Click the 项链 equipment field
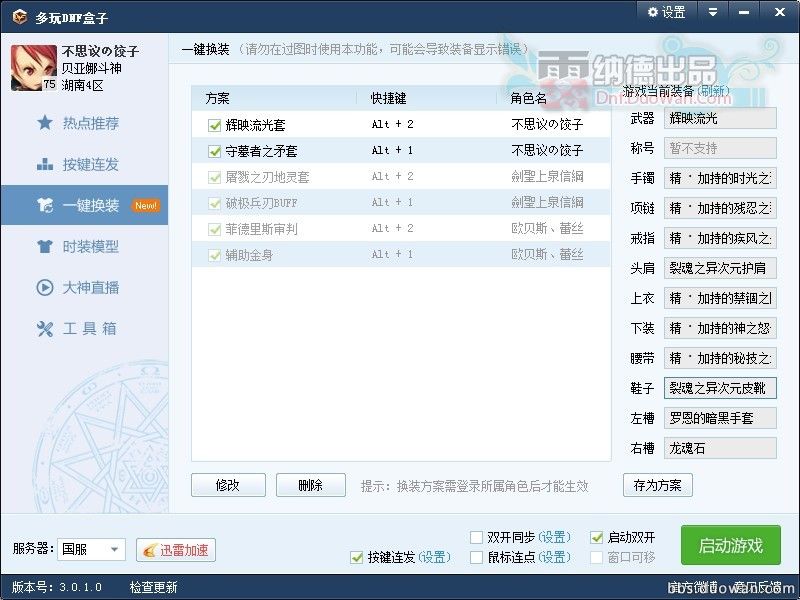The height and width of the screenshot is (600, 800). click(720, 208)
